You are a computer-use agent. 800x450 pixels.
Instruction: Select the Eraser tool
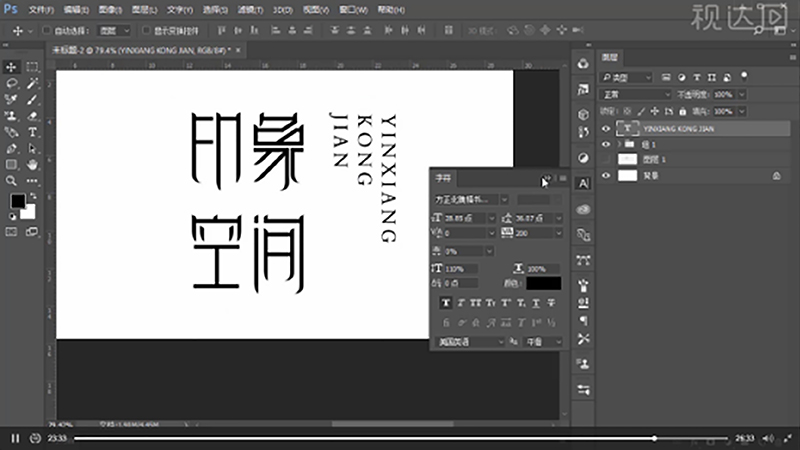(x=32, y=116)
